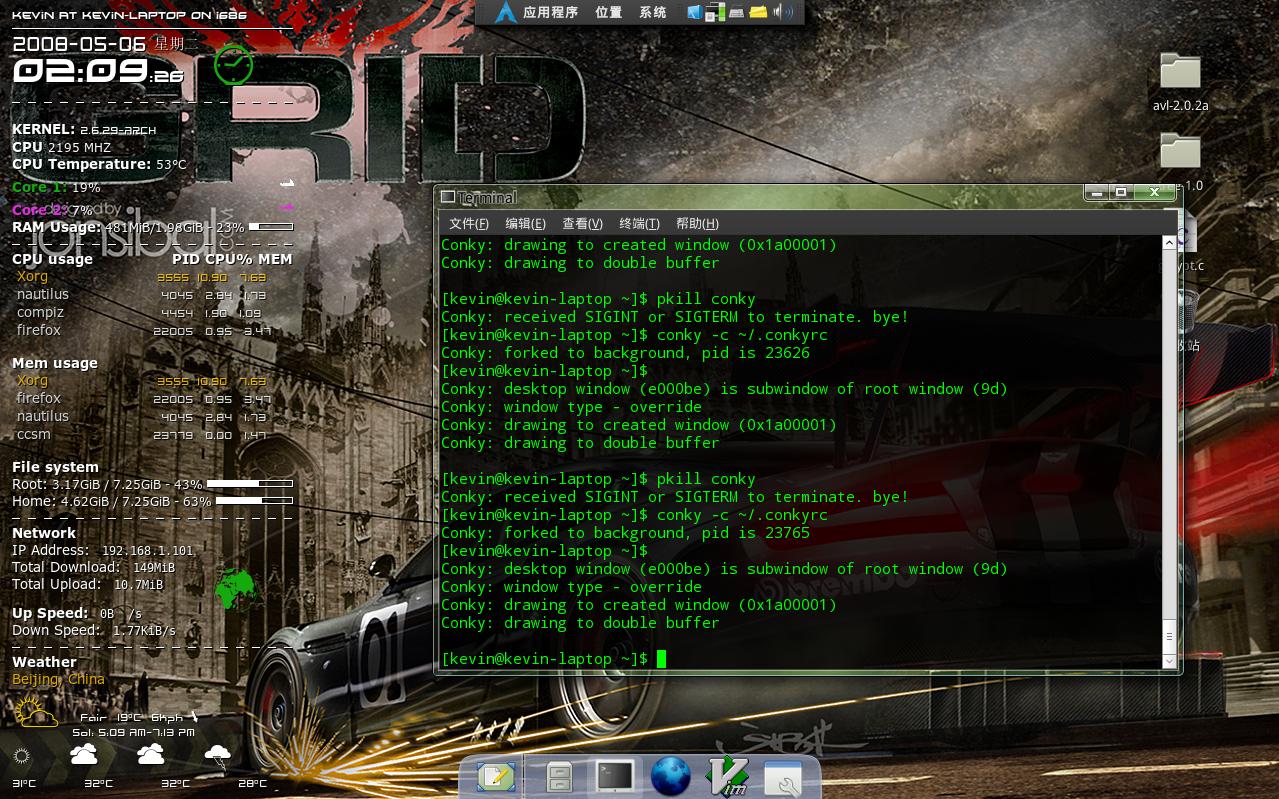
Task: Click the 'Down Speed: 1.77KiB/s' line
Action: tap(94, 630)
